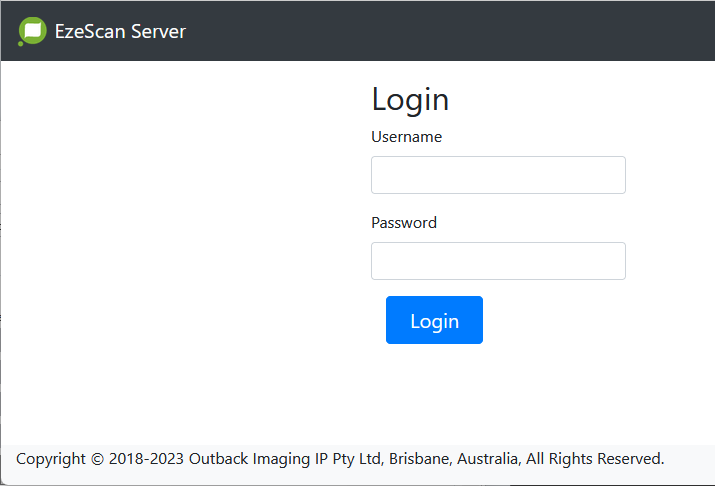Click the green EzeScan logo icon
715x487 pixels.
(33, 31)
